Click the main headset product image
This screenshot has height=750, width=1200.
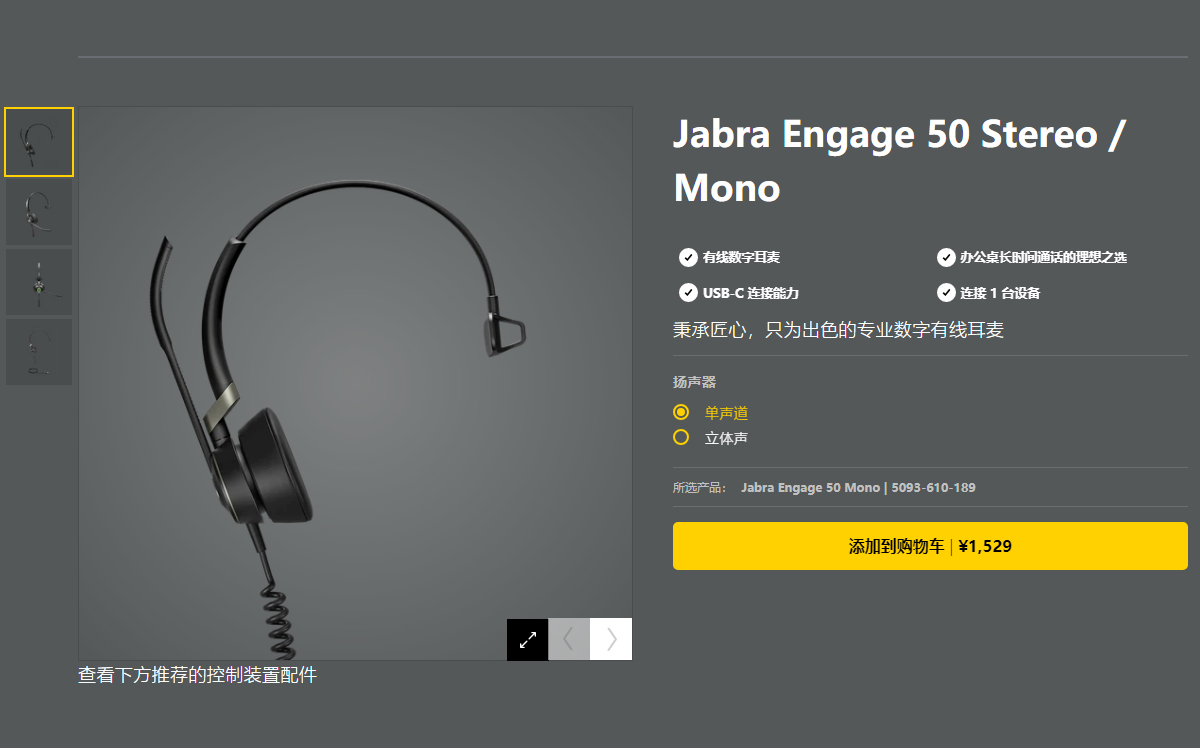pos(355,383)
